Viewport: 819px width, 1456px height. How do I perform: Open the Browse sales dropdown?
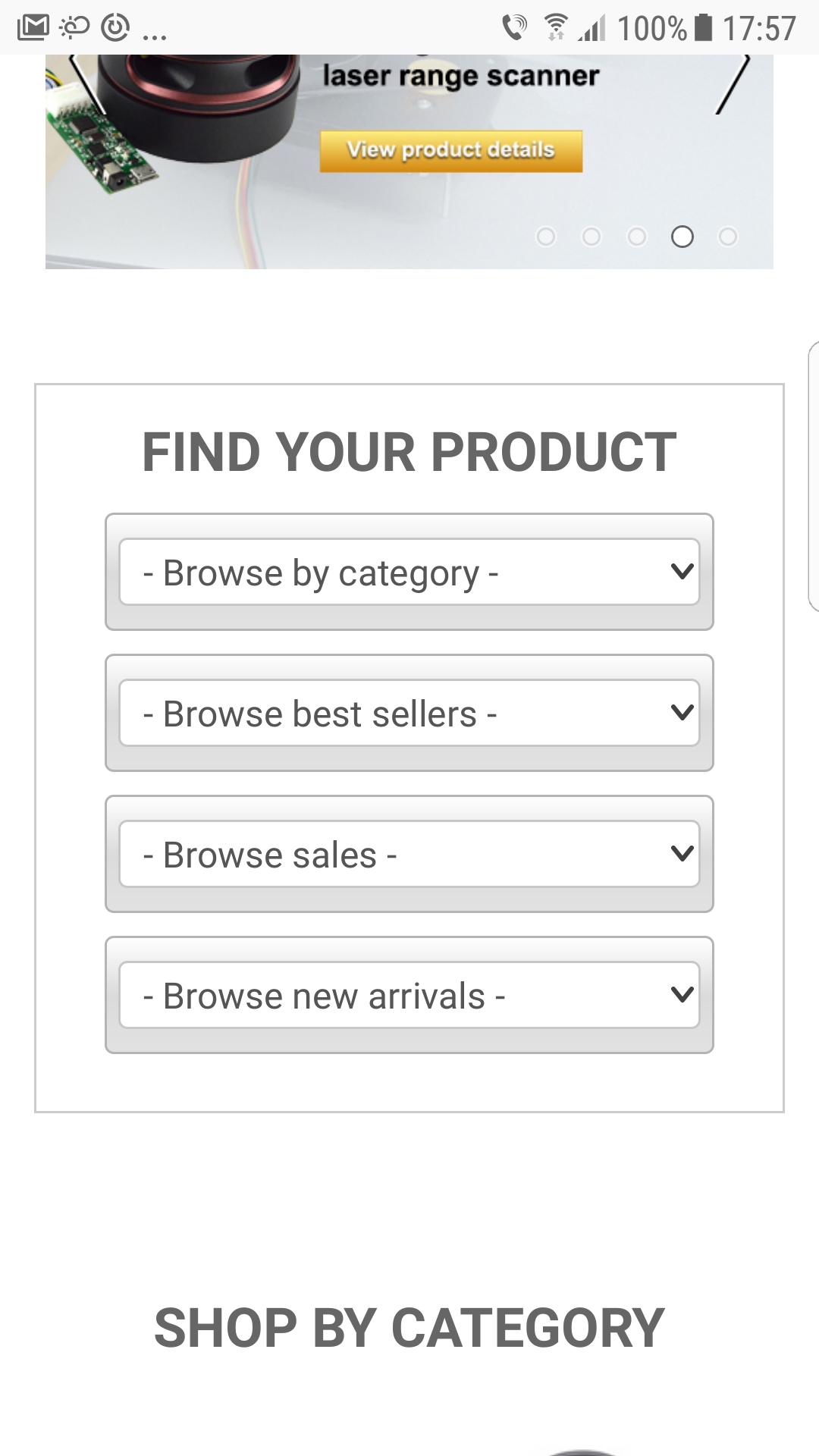pyautogui.click(x=409, y=854)
